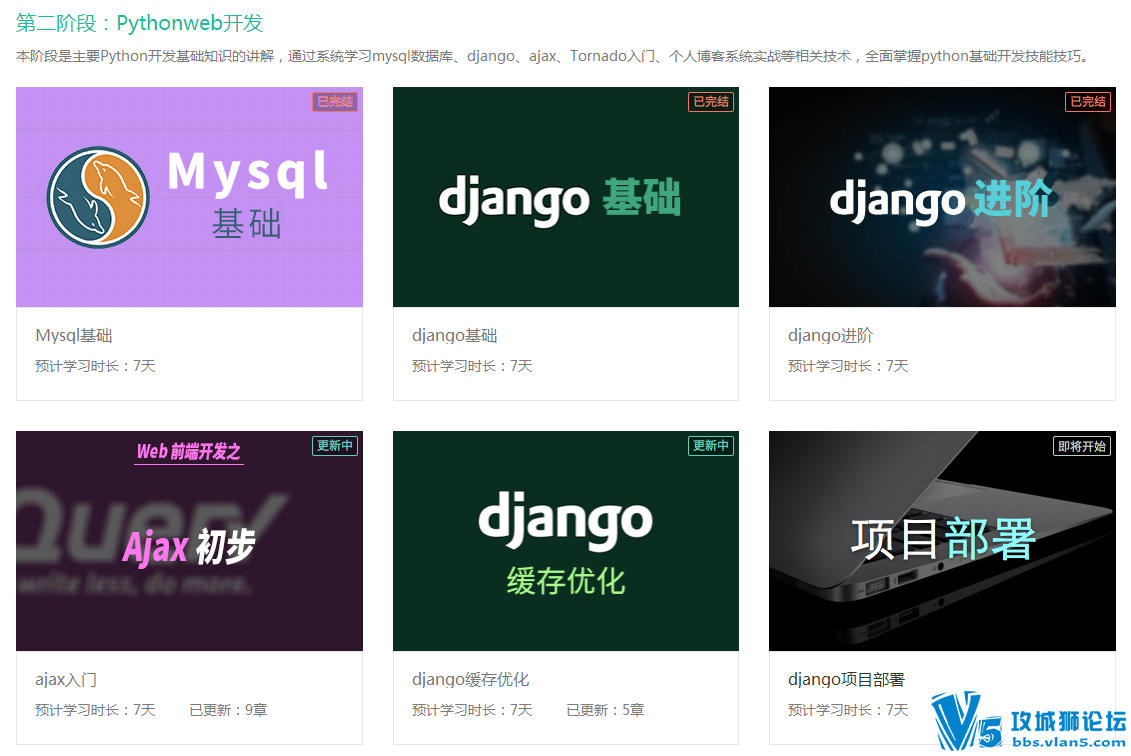The width and height of the screenshot is (1131, 756).
Task: Click the 更新中 badge on django 缓存优化 card
Action: tap(711, 446)
